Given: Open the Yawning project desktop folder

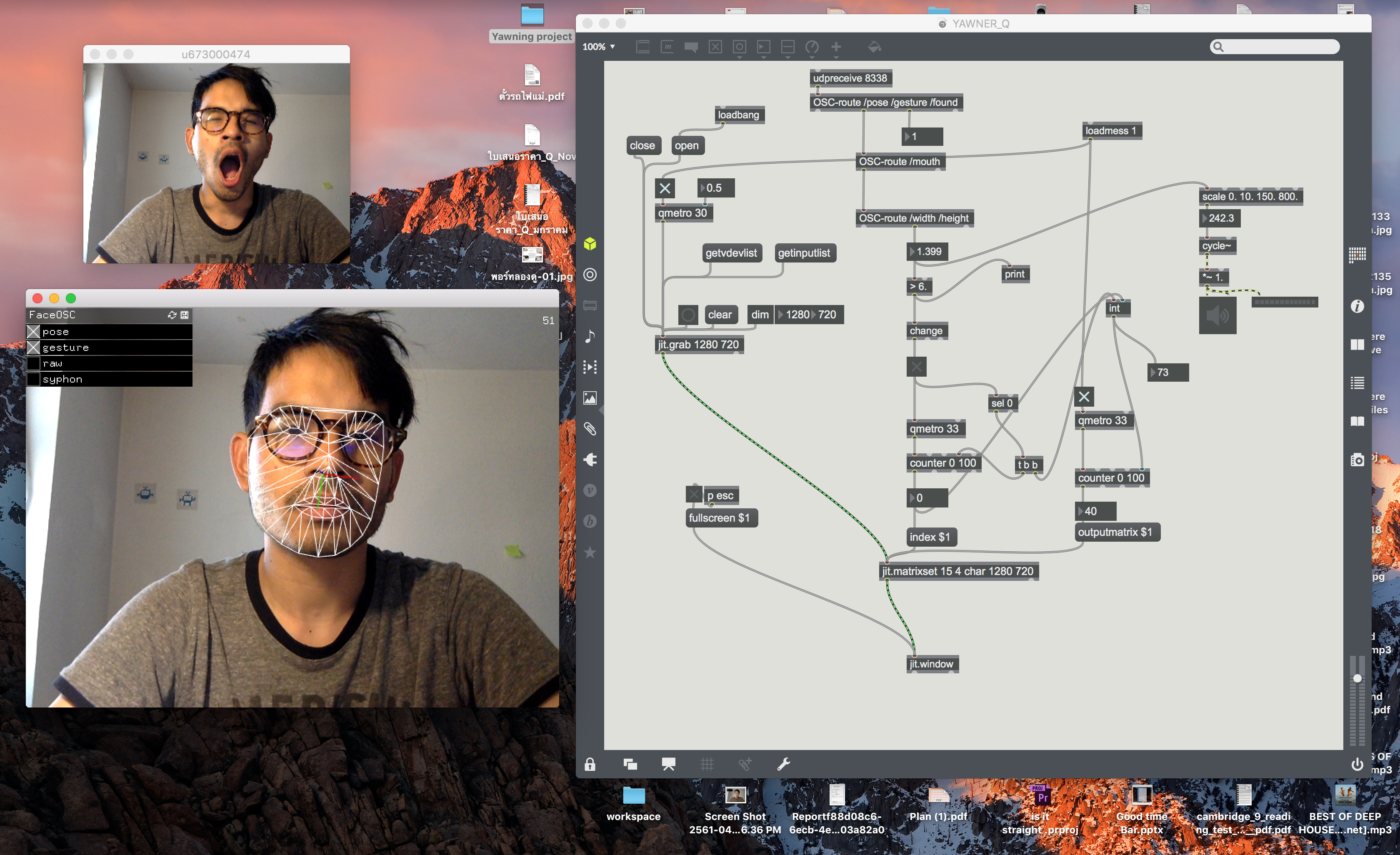Looking at the screenshot, I should coord(532,16).
